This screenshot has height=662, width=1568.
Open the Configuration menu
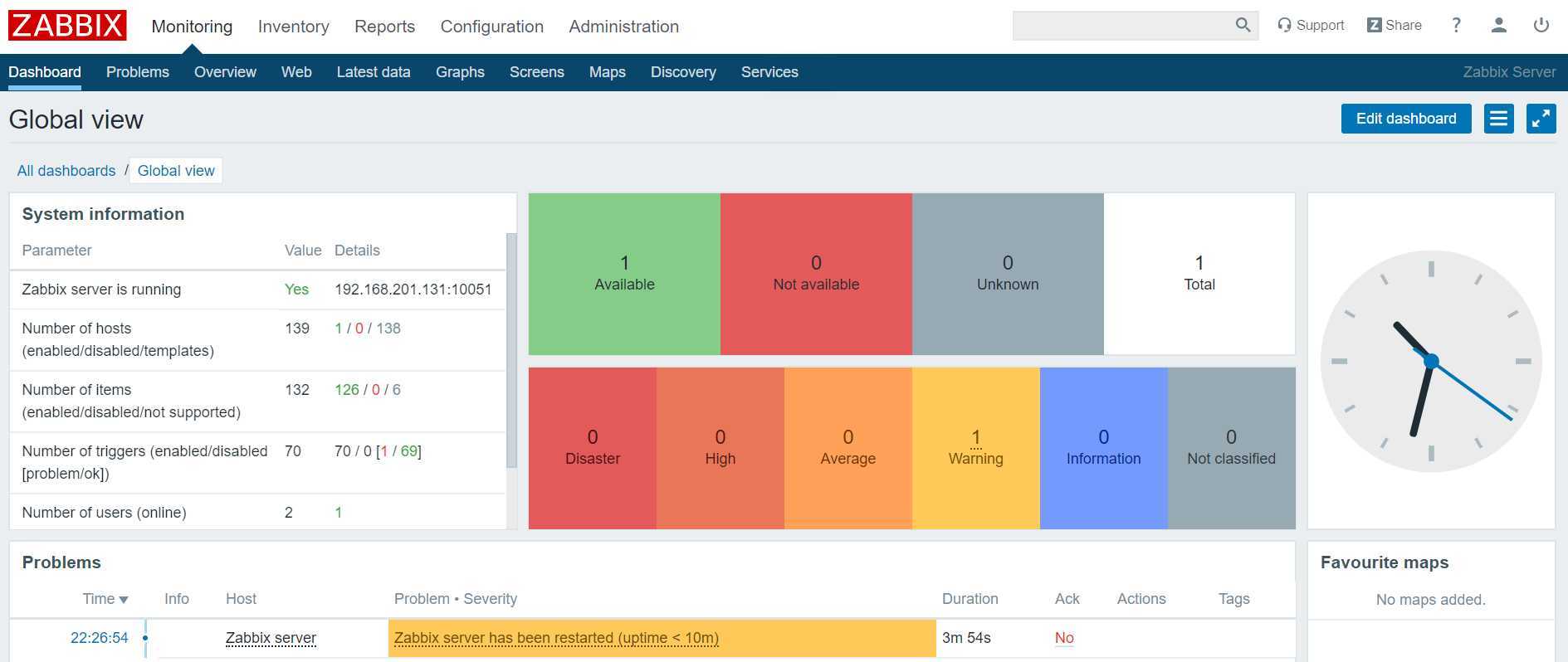[492, 27]
